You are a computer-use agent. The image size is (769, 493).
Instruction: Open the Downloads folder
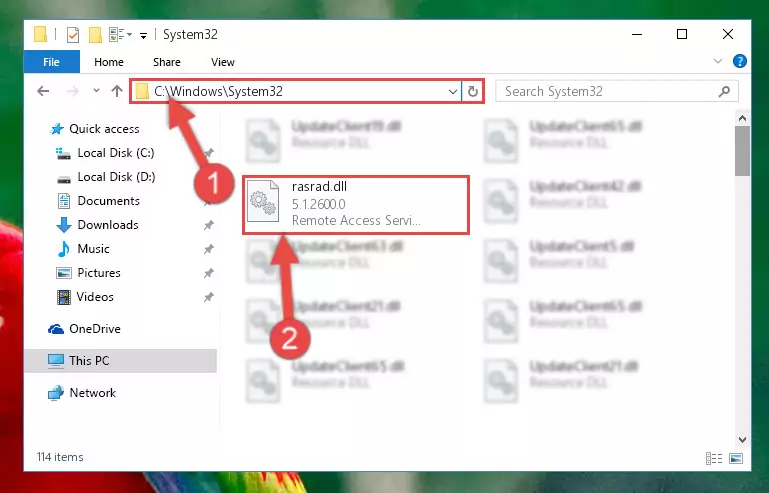coord(108,225)
